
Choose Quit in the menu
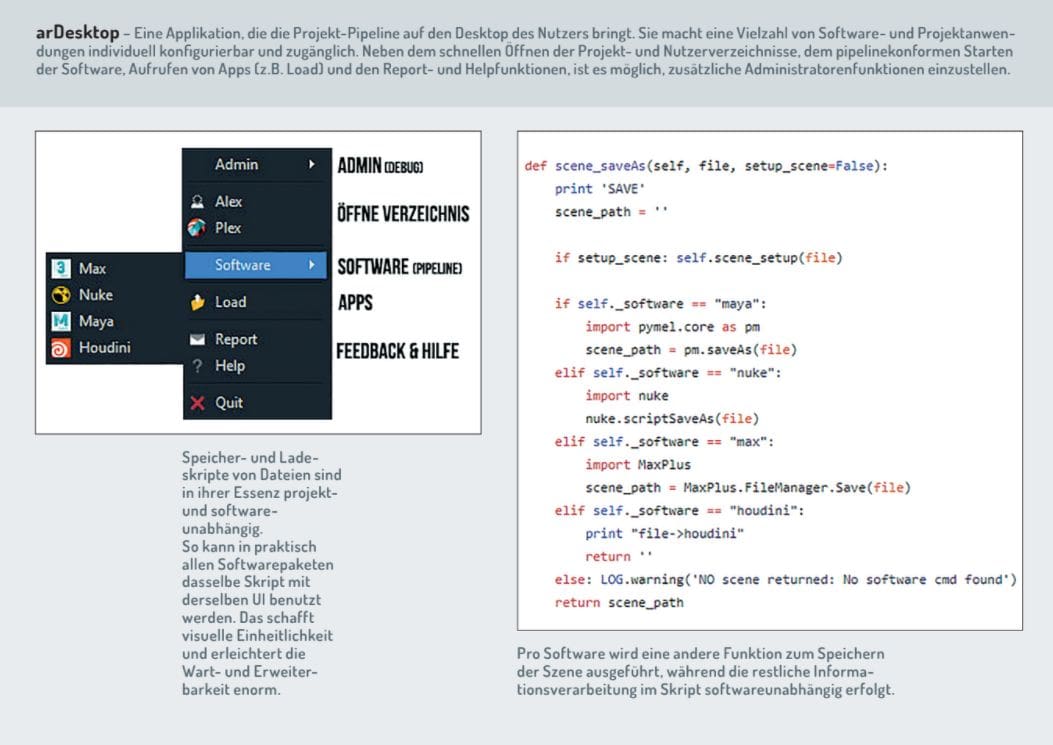point(257,403)
